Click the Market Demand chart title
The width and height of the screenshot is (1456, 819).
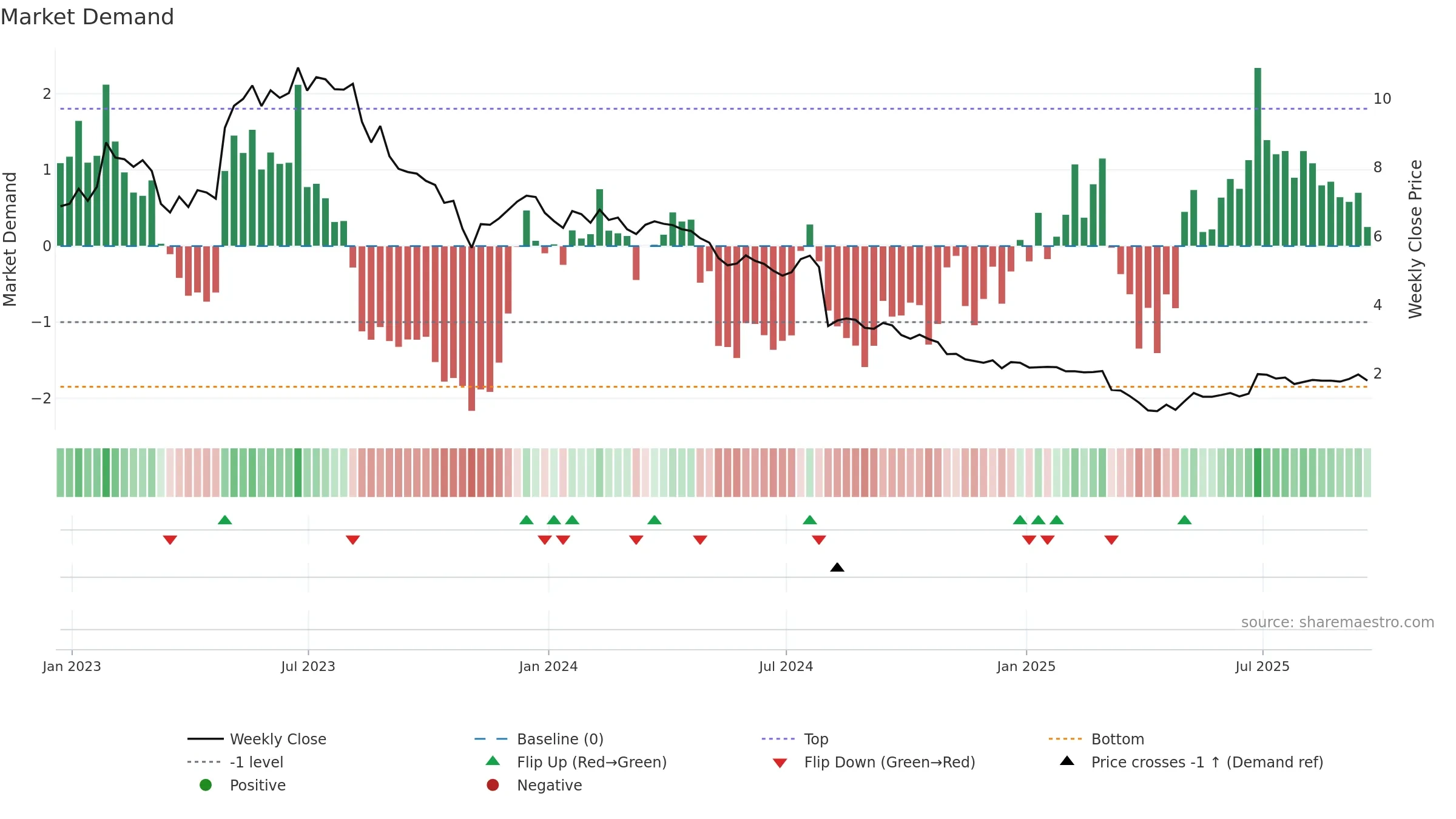click(87, 17)
